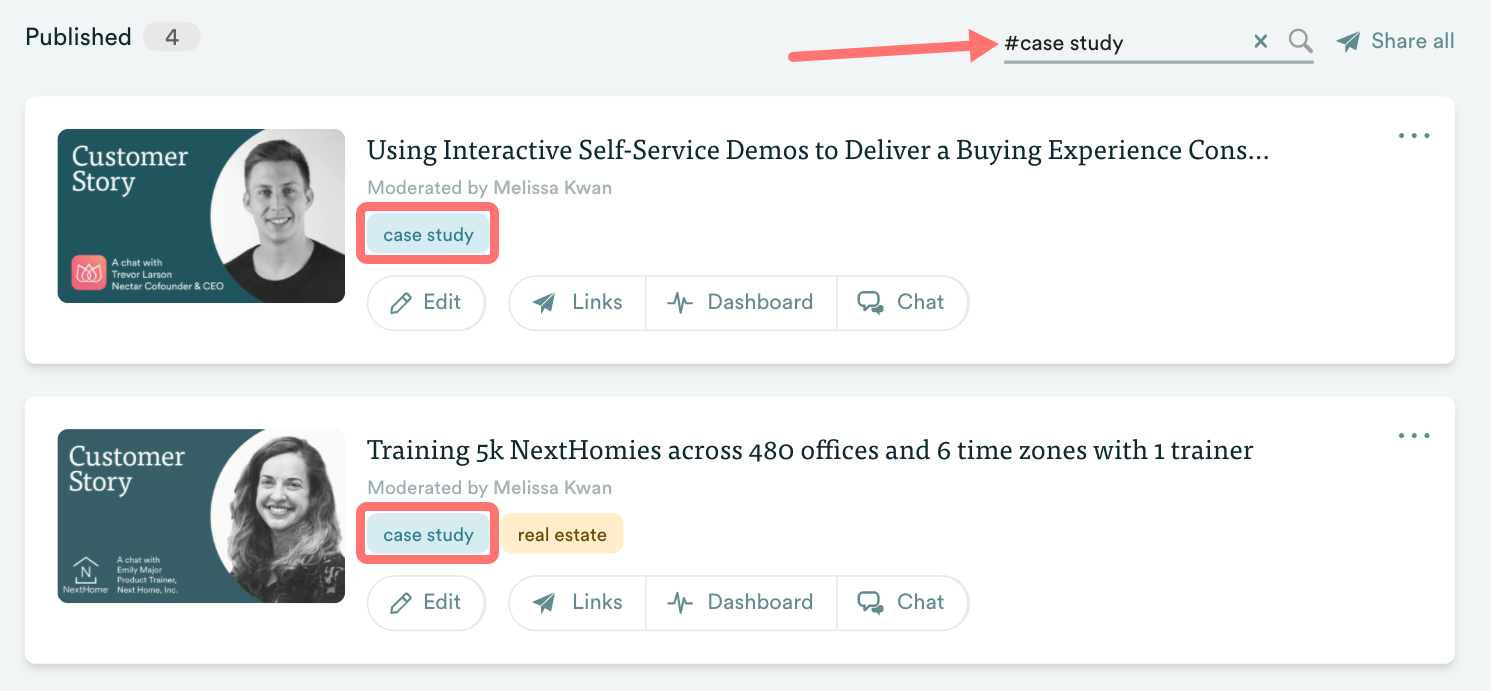Viewport: 1491px width, 691px height.
Task: Open Dashboard for the NextHomies training webinar
Action: point(740,602)
